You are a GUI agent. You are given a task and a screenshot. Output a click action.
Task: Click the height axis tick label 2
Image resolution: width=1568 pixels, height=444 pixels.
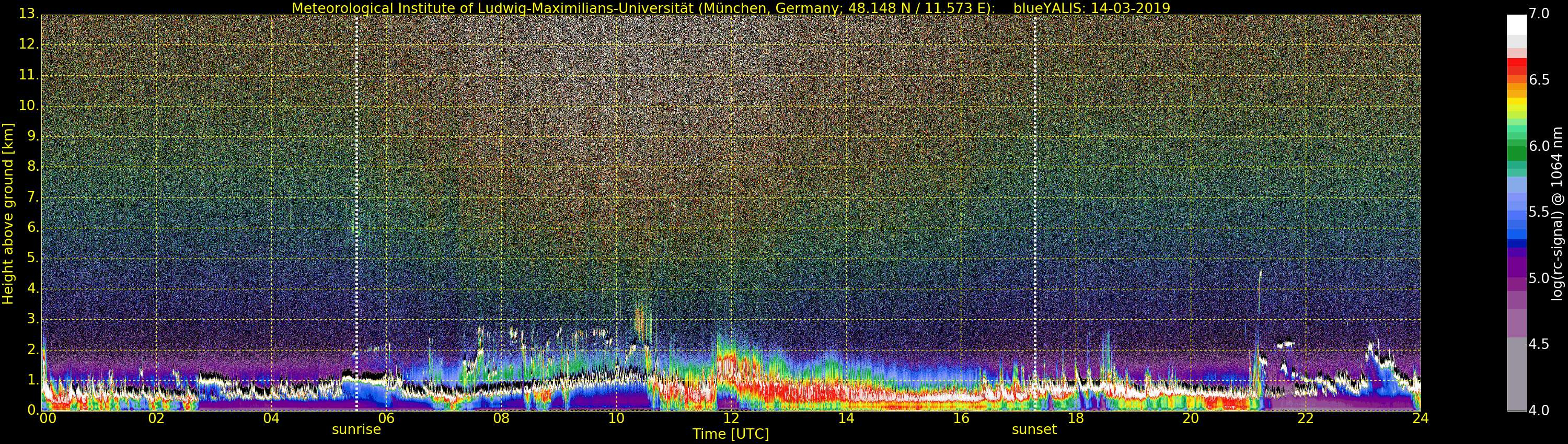pos(32,349)
